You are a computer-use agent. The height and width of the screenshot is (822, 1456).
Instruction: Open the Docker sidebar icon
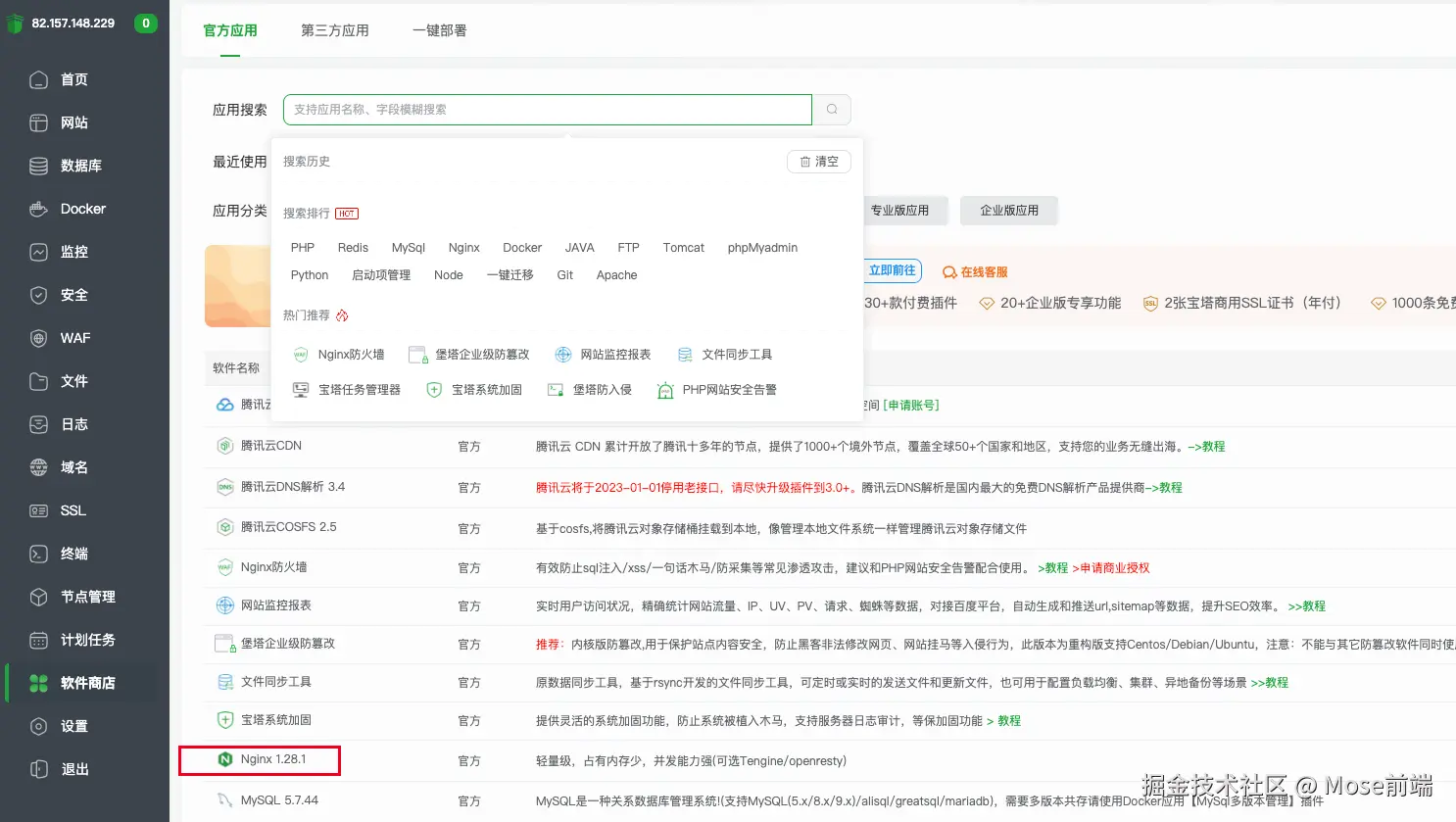pyautogui.click(x=38, y=209)
